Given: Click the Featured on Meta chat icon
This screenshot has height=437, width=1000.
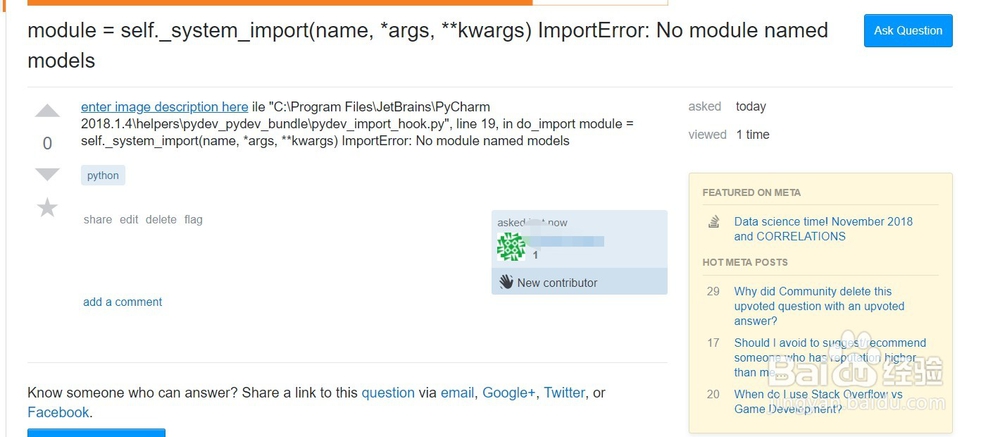Looking at the screenshot, I should [714, 222].
